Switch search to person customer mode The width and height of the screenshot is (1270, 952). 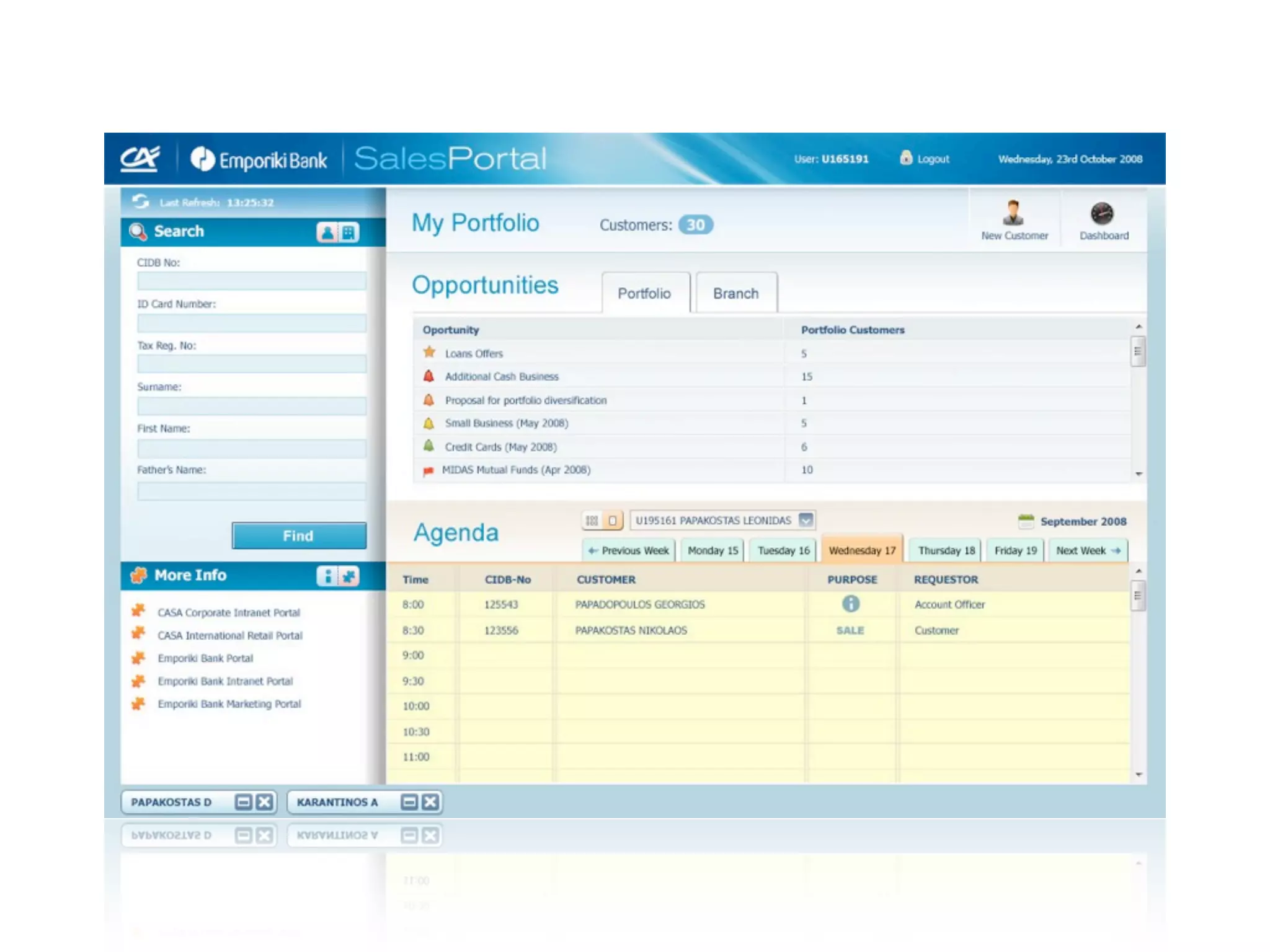(327, 232)
